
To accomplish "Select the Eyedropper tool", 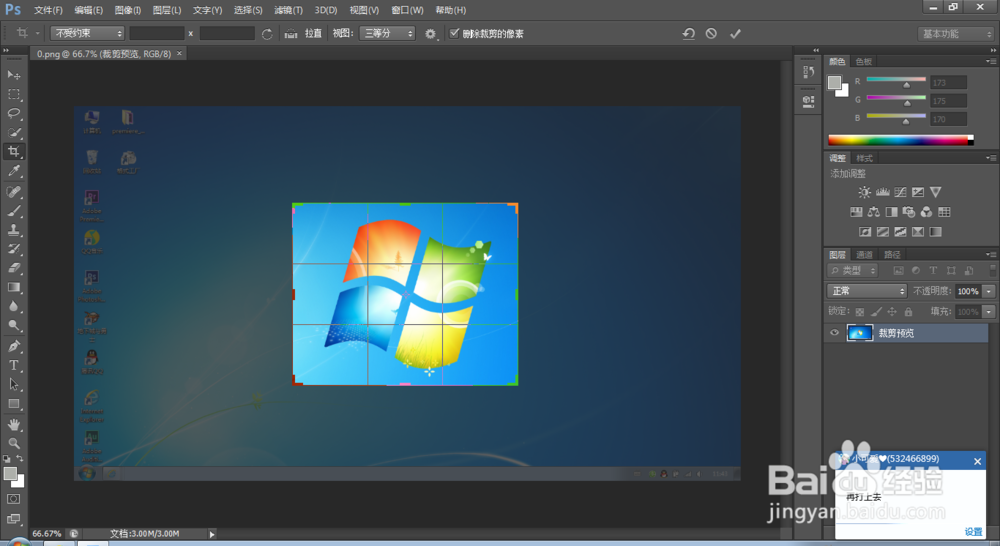I will (13, 171).
